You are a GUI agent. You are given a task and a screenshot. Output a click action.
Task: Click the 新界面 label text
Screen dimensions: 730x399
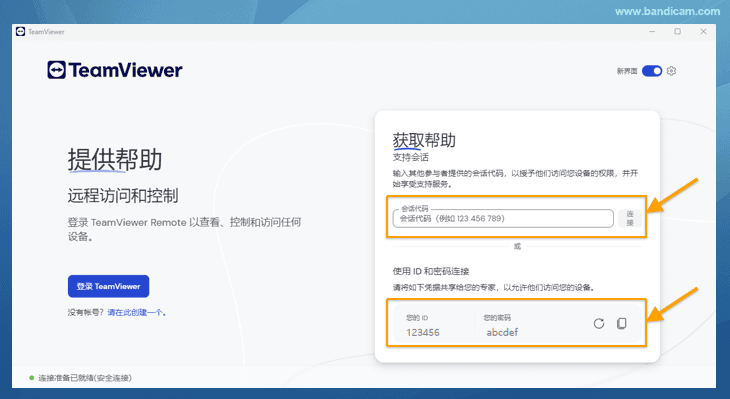pyautogui.click(x=627, y=71)
